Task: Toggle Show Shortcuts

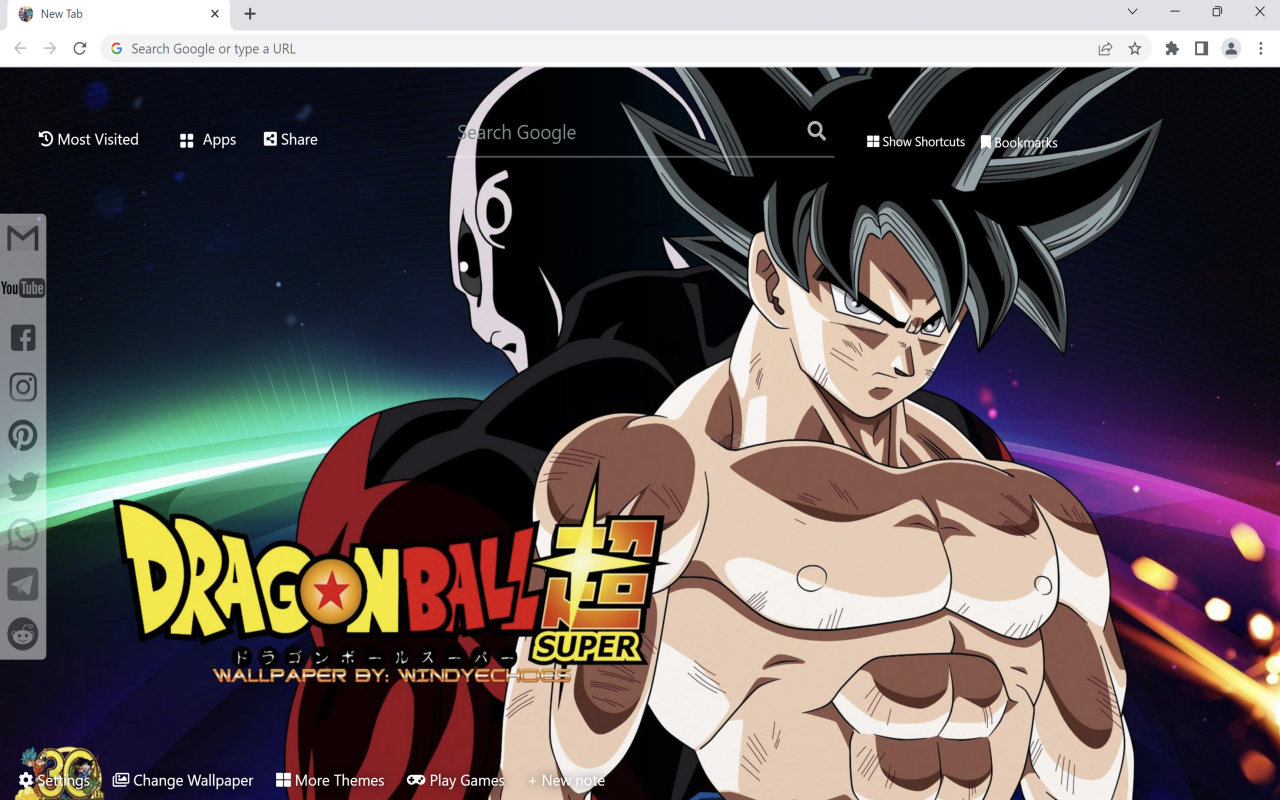Action: (916, 142)
